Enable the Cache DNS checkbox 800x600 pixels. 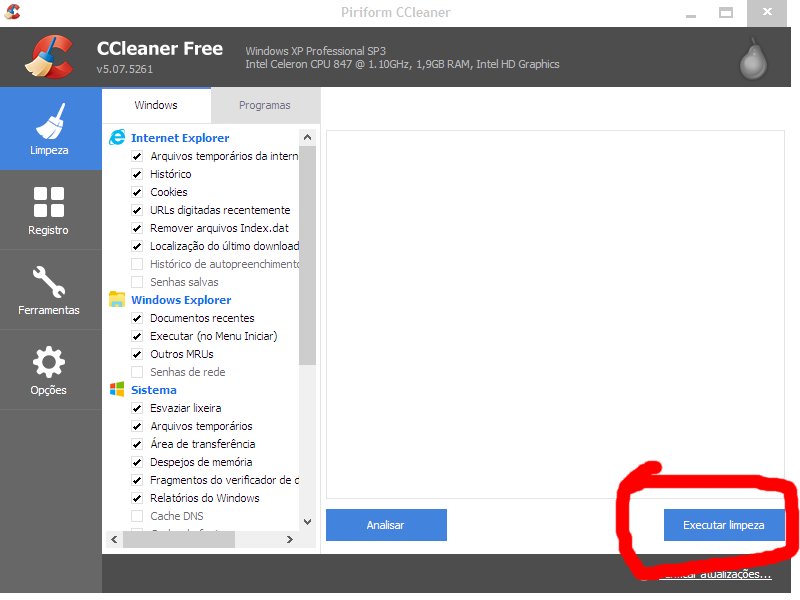click(137, 516)
